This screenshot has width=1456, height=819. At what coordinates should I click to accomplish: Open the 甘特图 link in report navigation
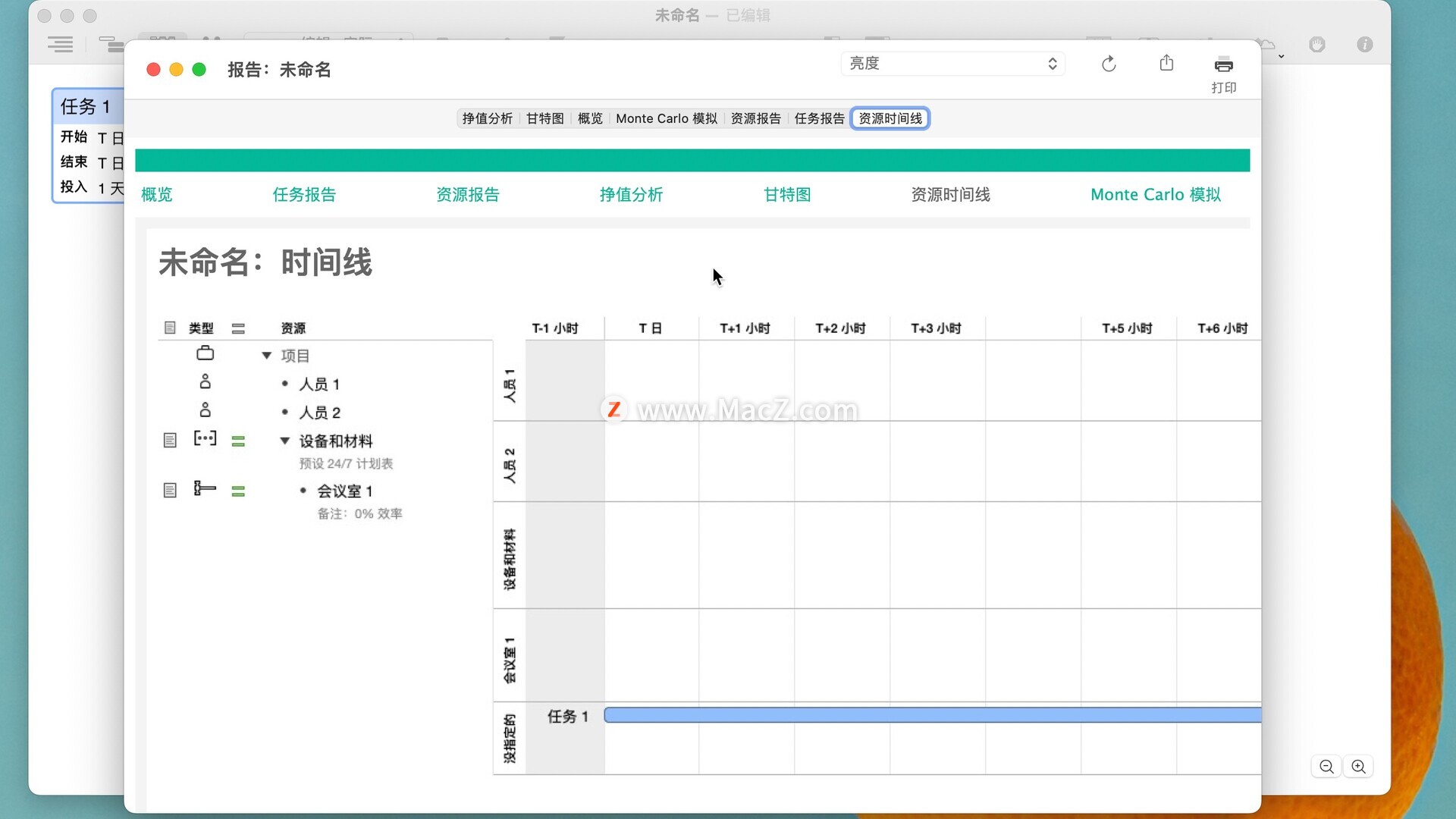787,195
